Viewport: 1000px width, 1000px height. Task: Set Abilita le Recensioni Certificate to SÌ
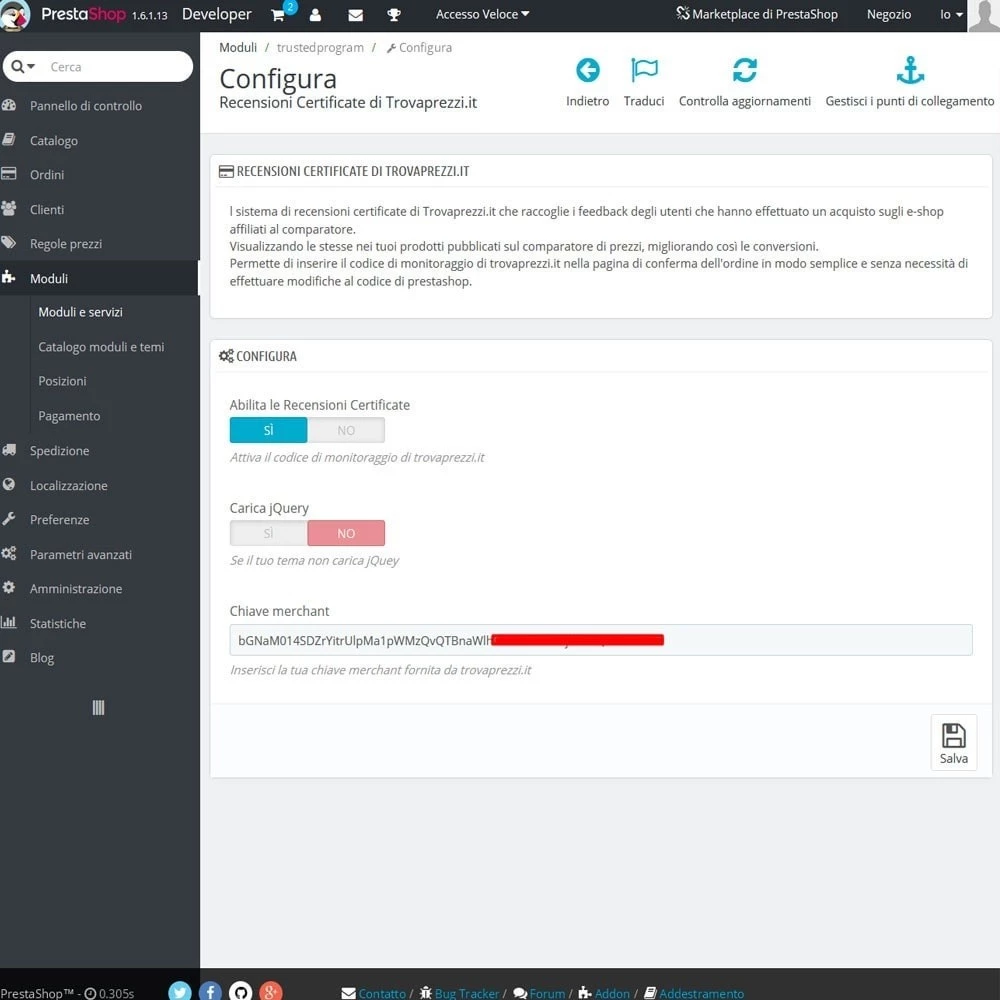(x=268, y=430)
